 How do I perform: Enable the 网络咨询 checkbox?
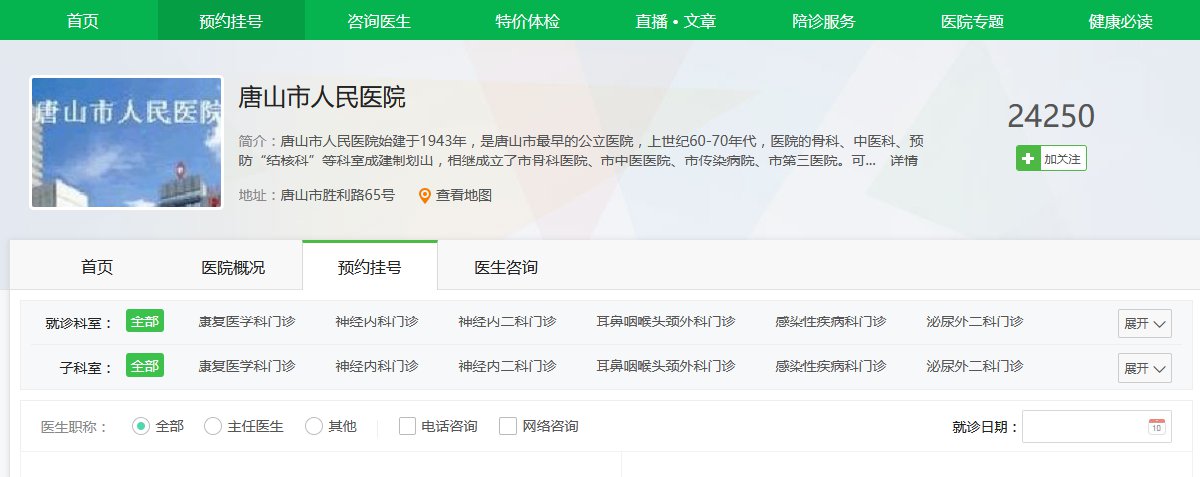[x=508, y=426]
